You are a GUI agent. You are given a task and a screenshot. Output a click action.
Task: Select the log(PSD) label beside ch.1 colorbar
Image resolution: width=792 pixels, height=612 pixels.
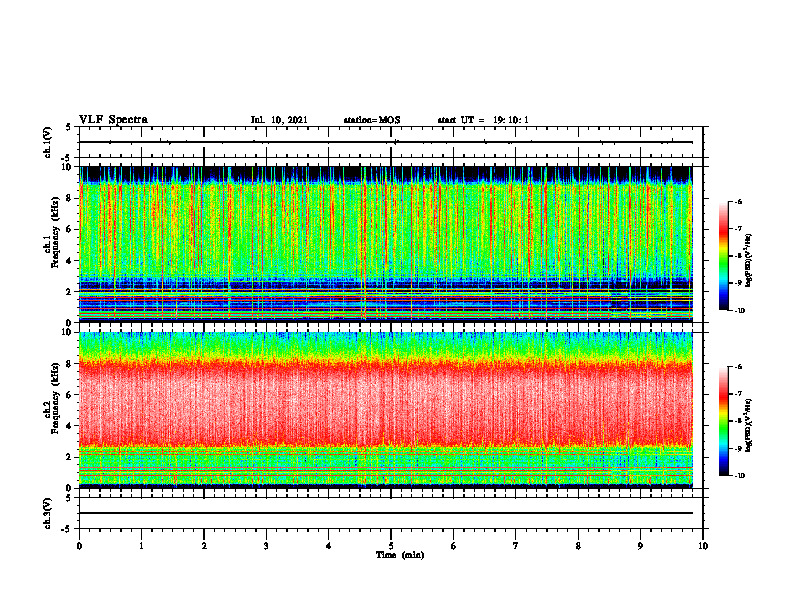coord(749,261)
